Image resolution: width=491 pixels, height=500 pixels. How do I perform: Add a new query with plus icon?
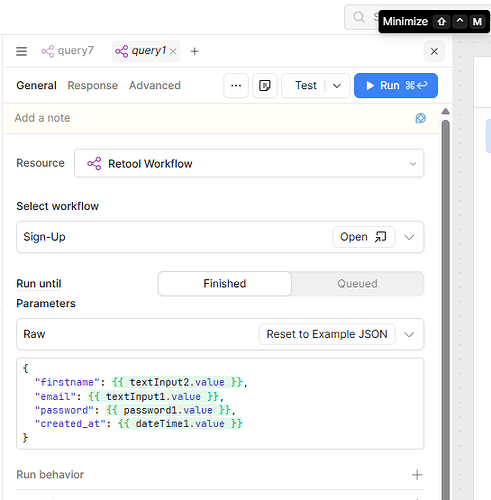pos(194,51)
